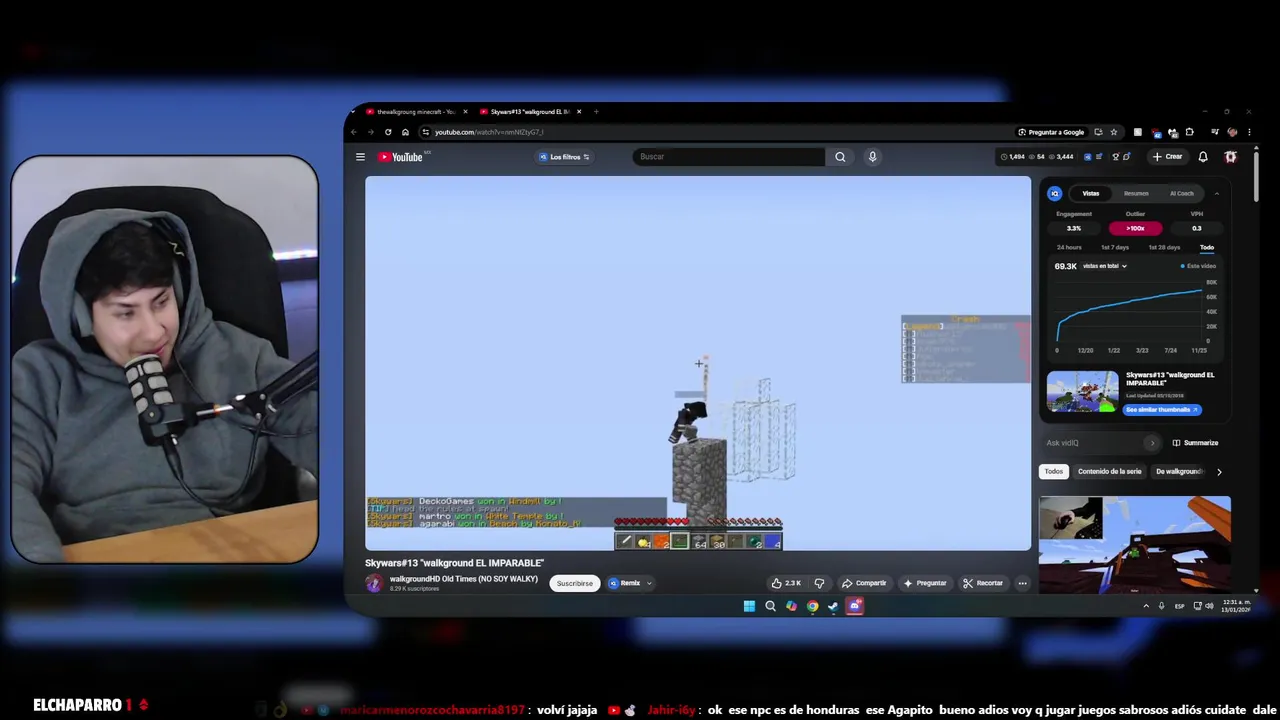Image resolution: width=1280 pixels, height=720 pixels.
Task: Open the Copilot icon in the taskbar
Action: [791, 606]
